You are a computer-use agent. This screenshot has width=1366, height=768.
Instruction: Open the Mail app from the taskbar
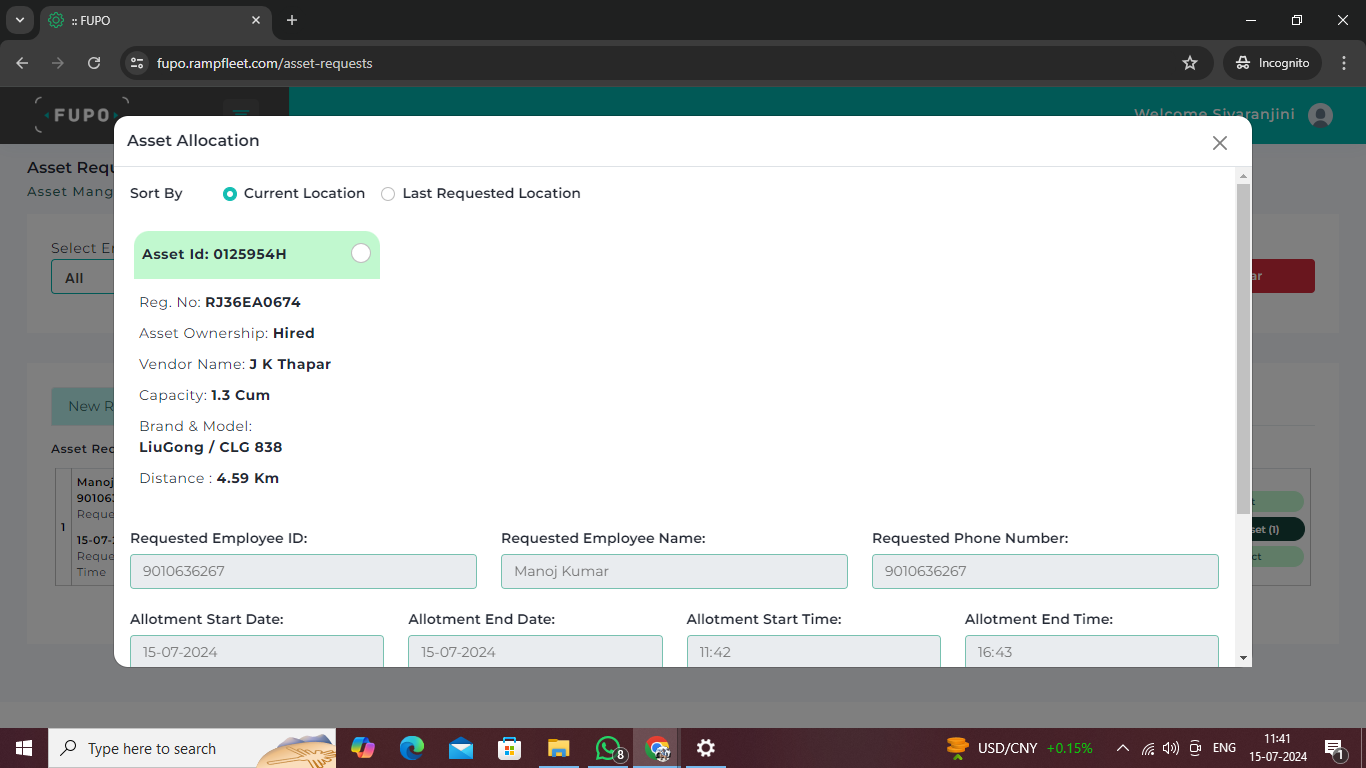coord(461,748)
